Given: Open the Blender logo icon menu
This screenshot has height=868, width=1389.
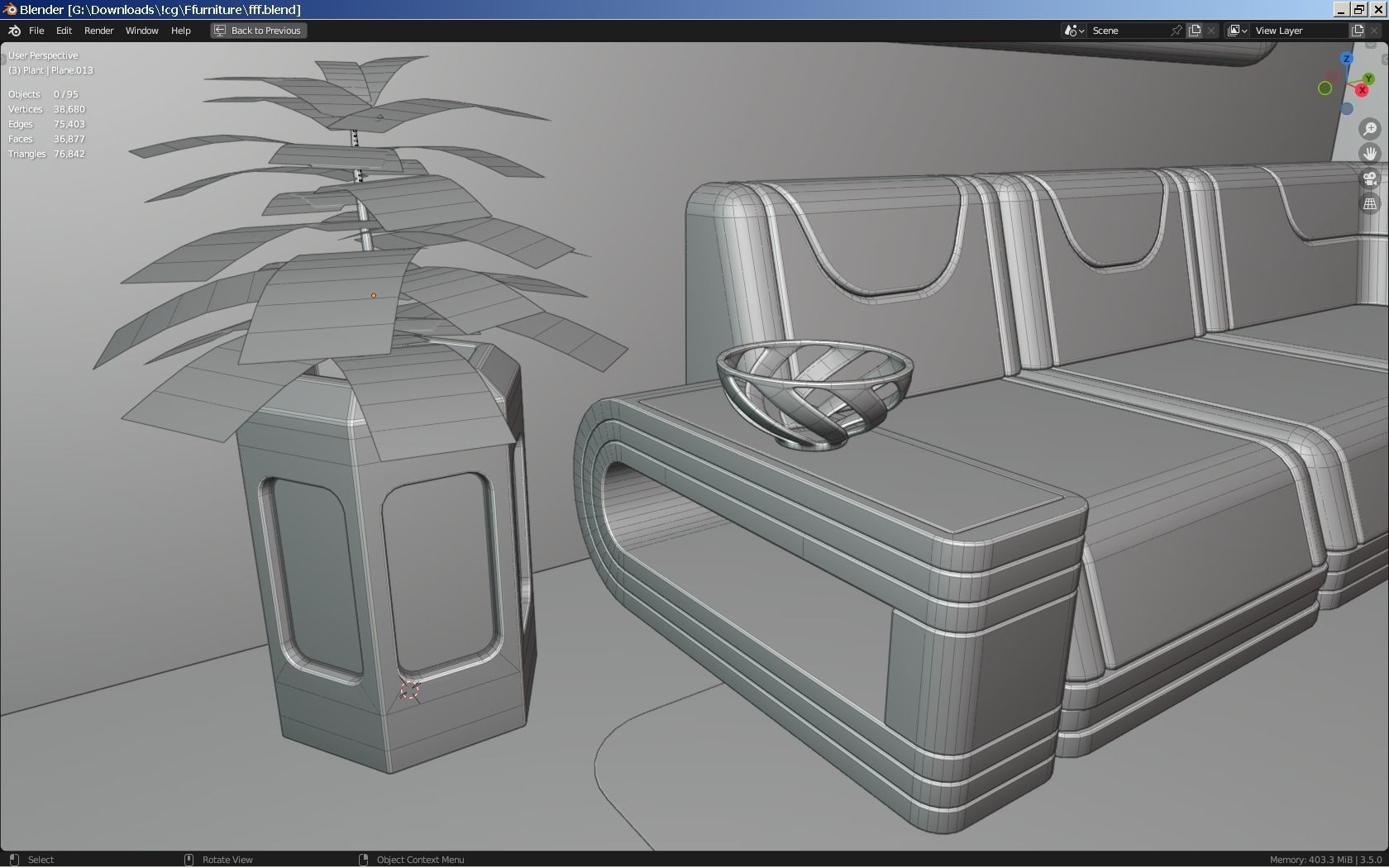Looking at the screenshot, I should point(13,31).
